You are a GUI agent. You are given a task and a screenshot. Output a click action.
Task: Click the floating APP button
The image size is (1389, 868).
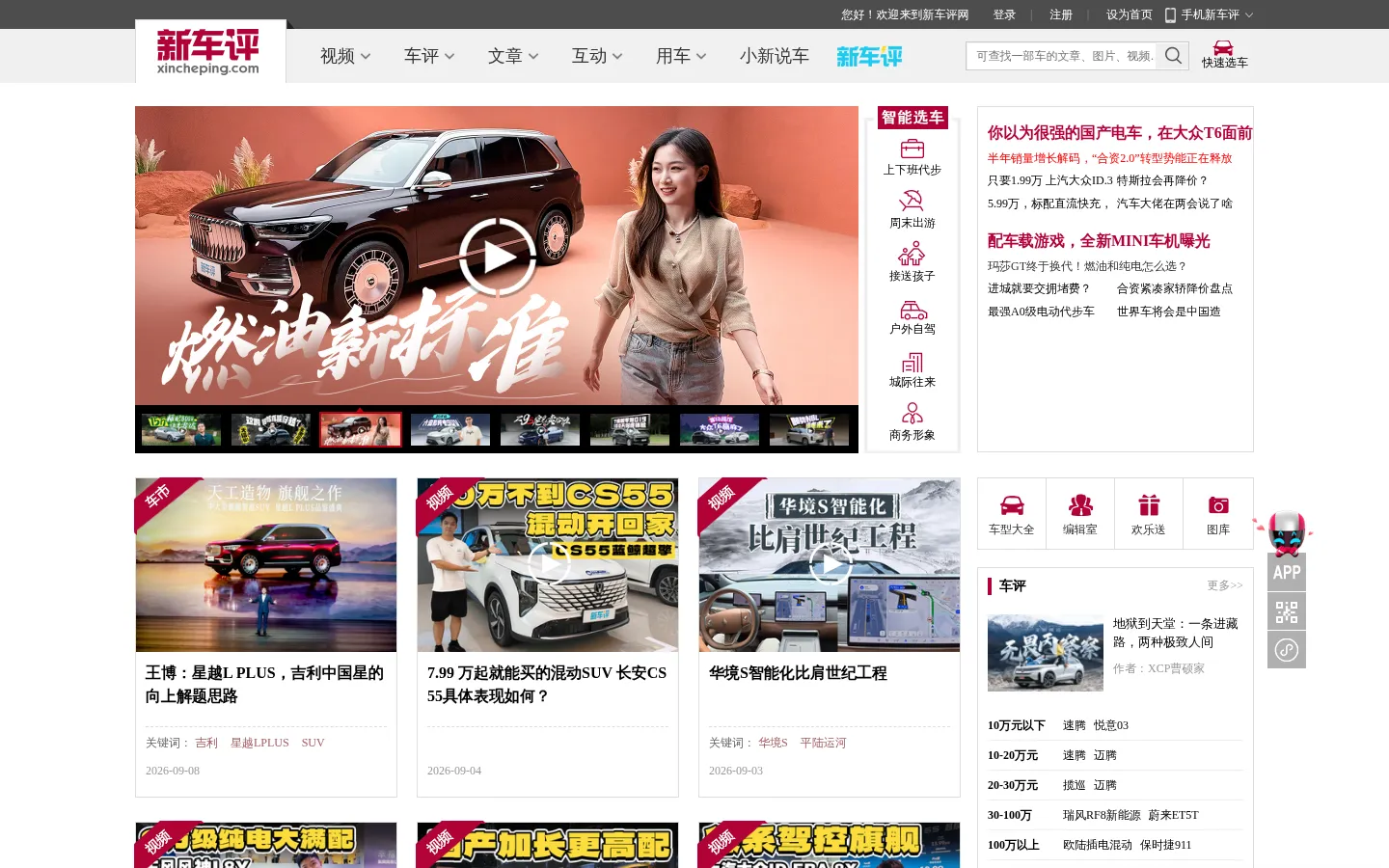1287,572
